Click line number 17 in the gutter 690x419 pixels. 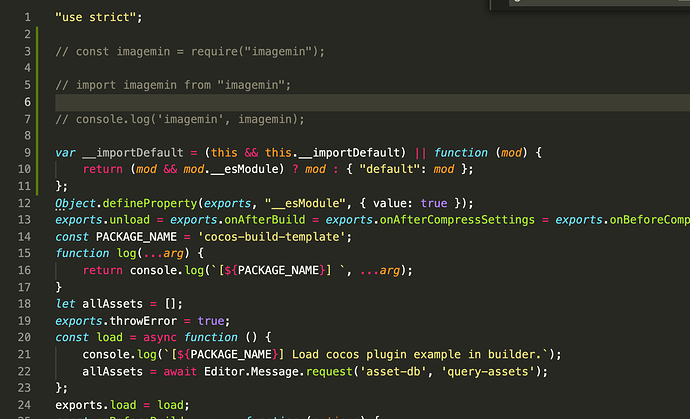[x=24, y=287]
